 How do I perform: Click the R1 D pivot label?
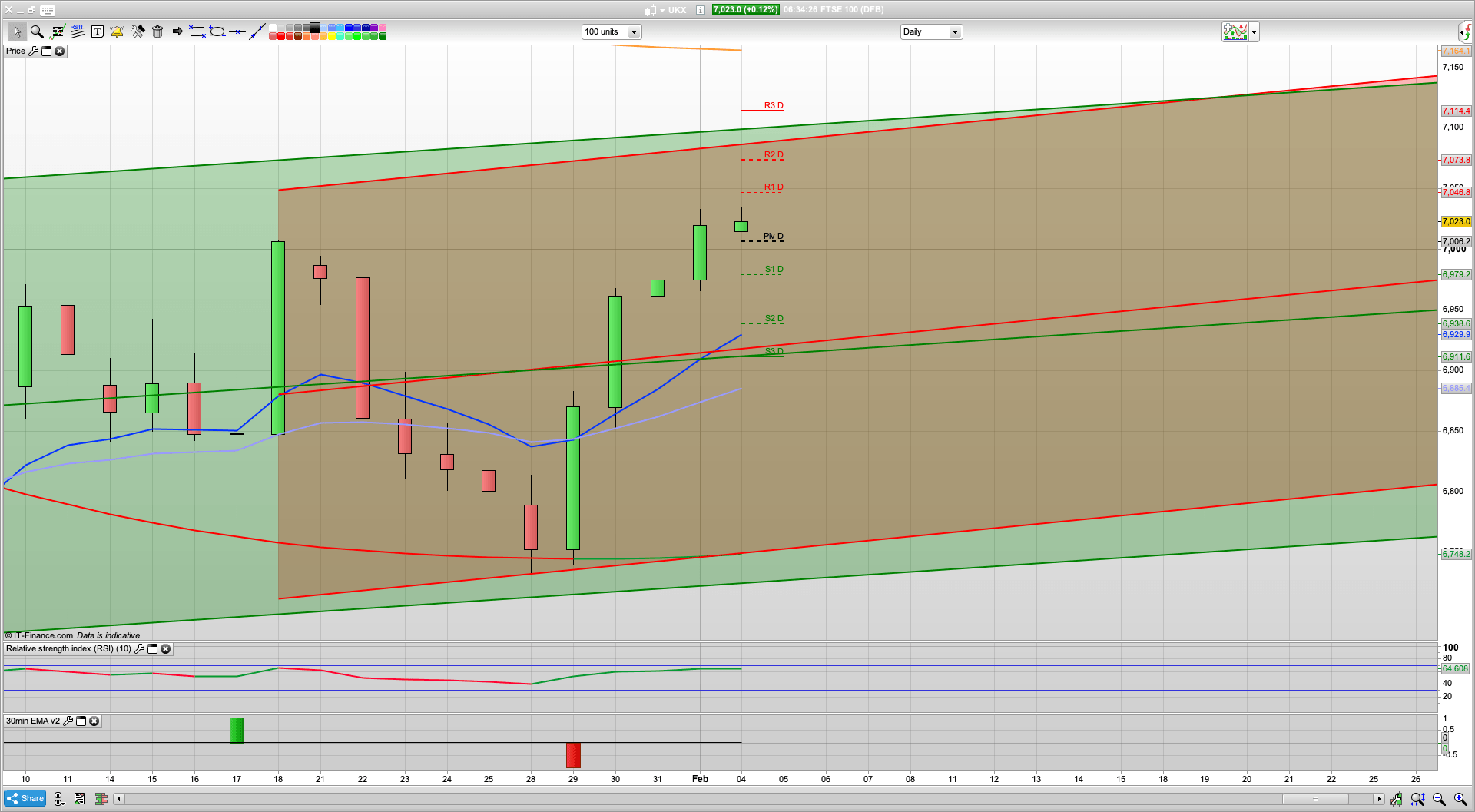[774, 187]
